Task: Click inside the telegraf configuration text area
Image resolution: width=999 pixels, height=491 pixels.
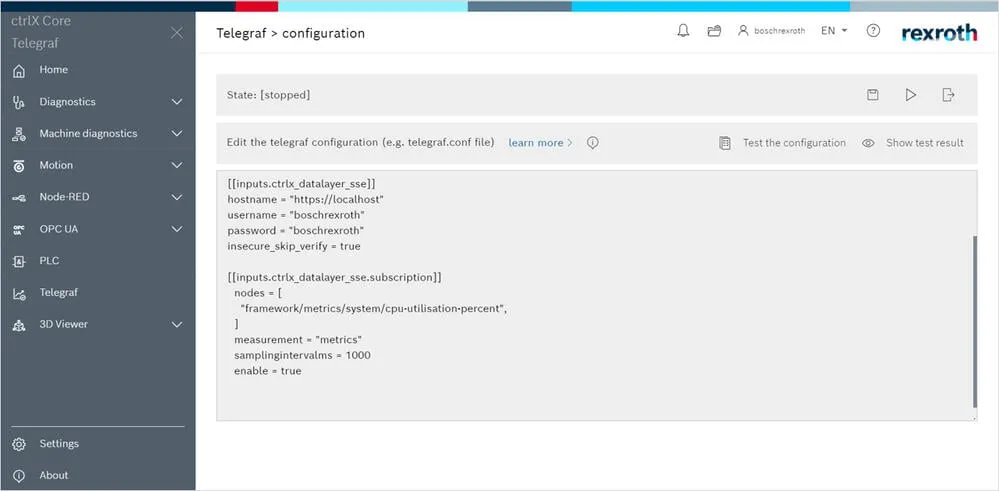Action: [x=596, y=295]
